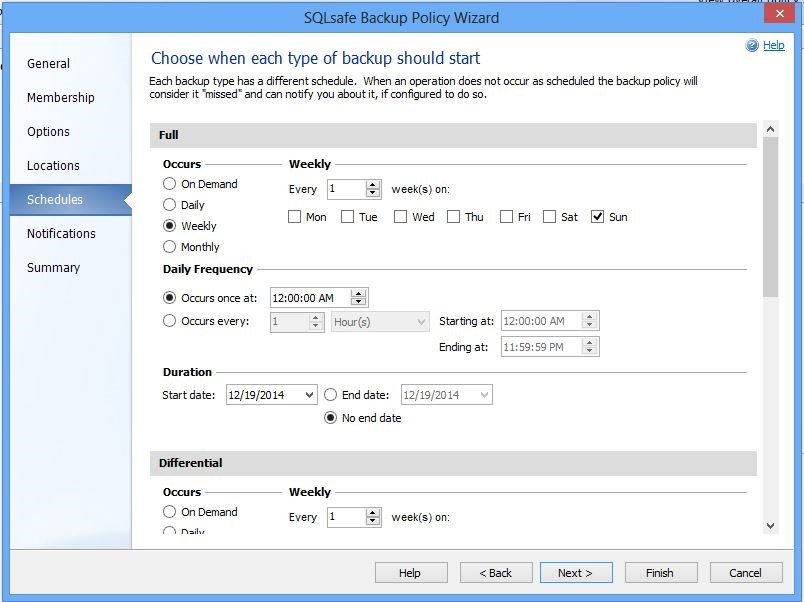Select the Schedules step
This screenshot has width=804, height=602.
[71, 199]
